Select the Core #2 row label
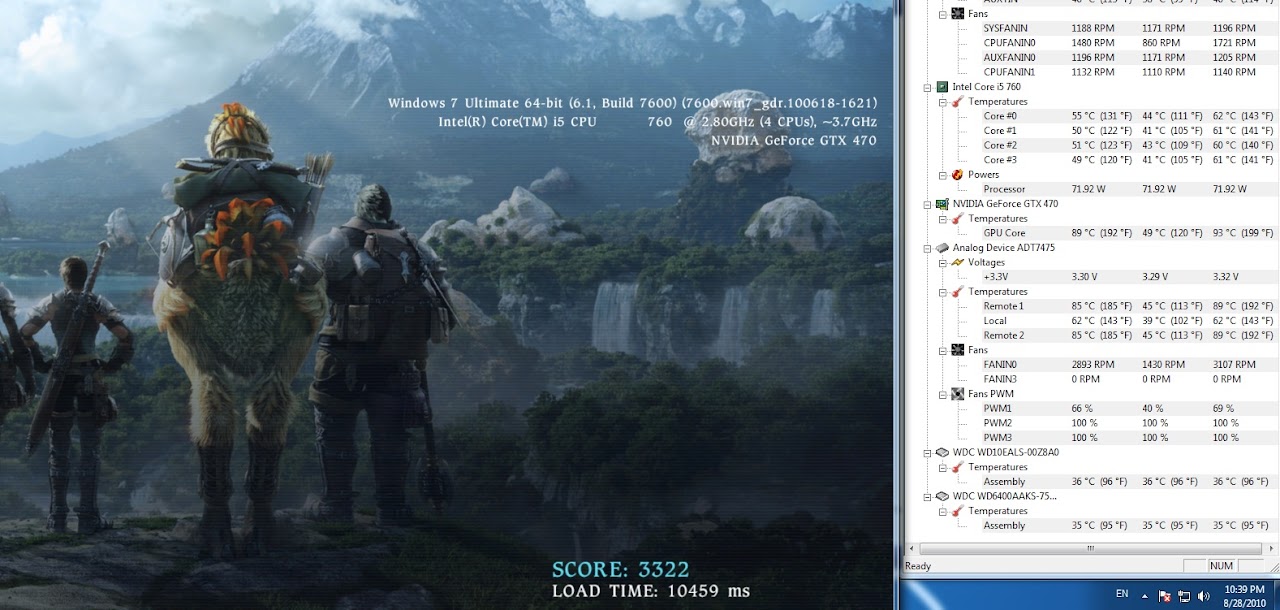 [x=1000, y=146]
